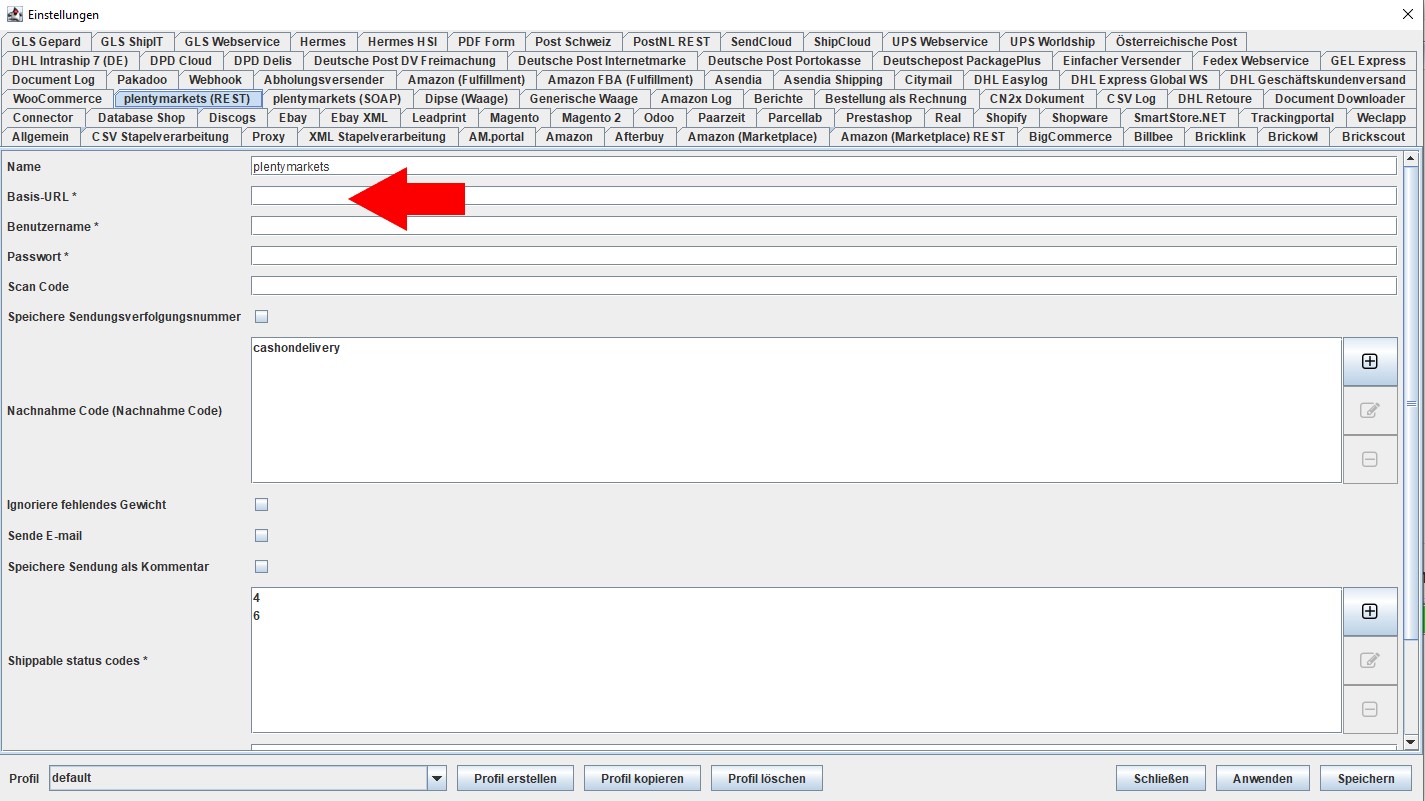The height and width of the screenshot is (801, 1425).
Task: Click the Profil kopieren button
Action: click(642, 778)
